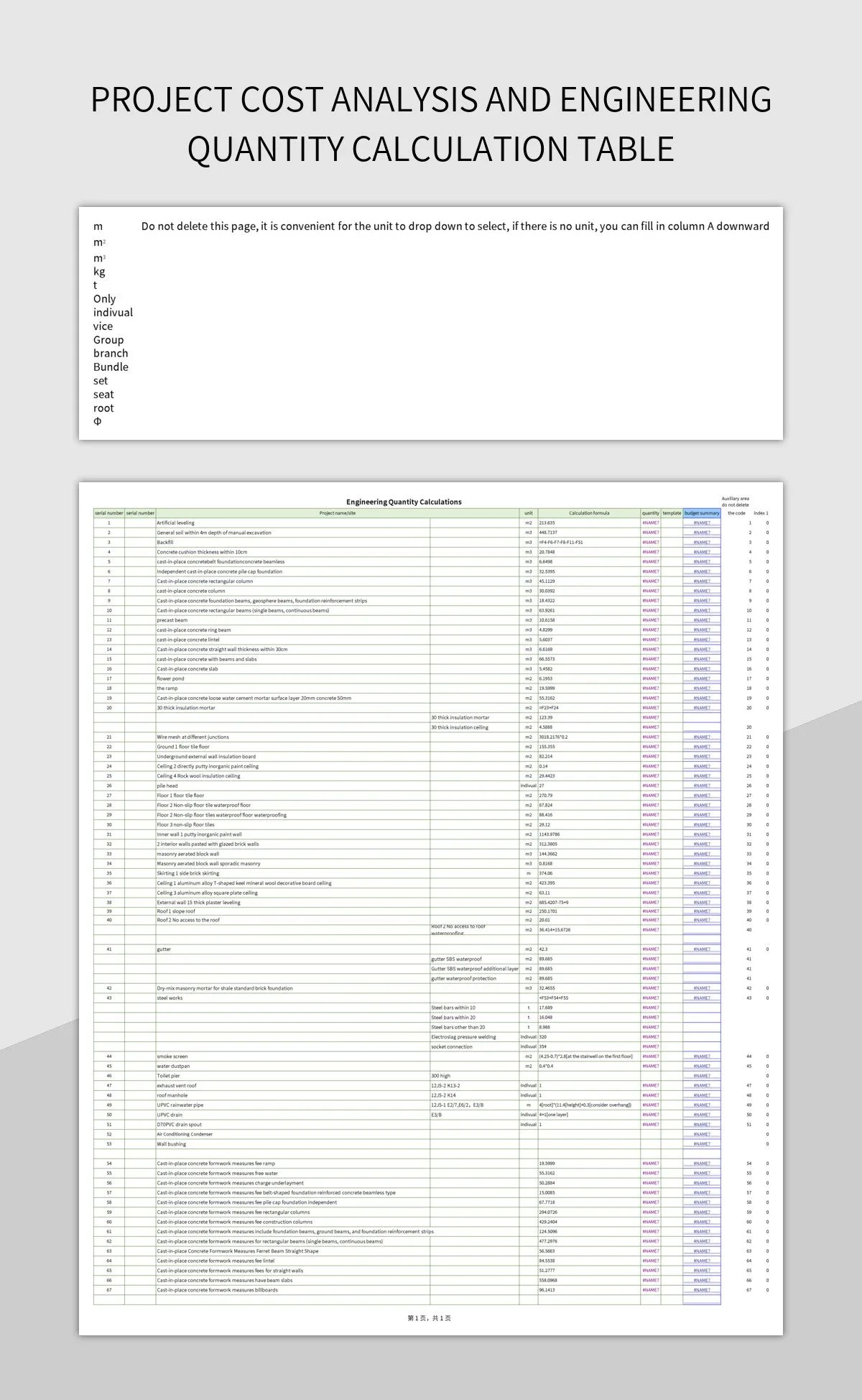Select the 'Project name/site' column header

coord(338,513)
